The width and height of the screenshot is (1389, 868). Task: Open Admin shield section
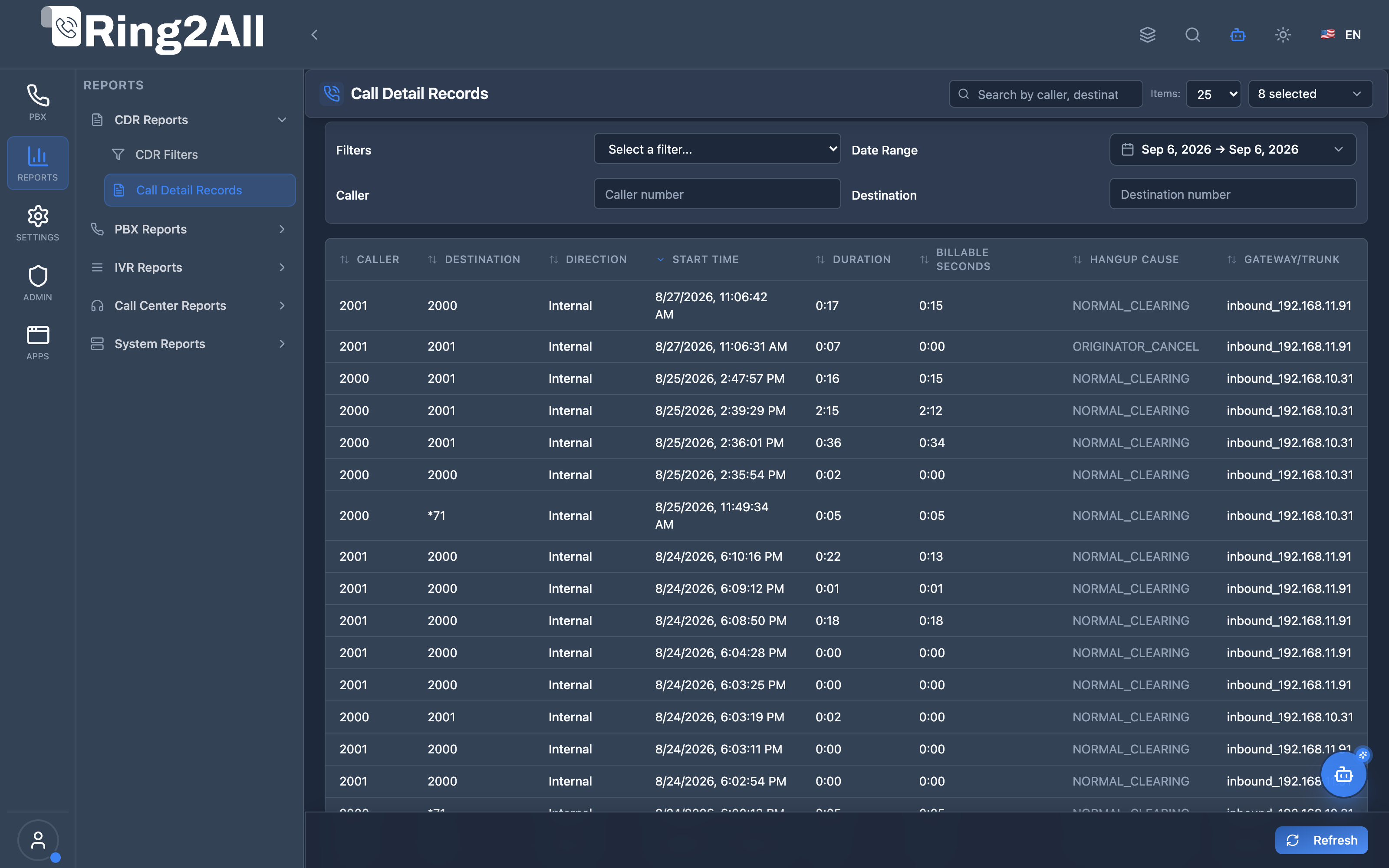tap(37, 283)
